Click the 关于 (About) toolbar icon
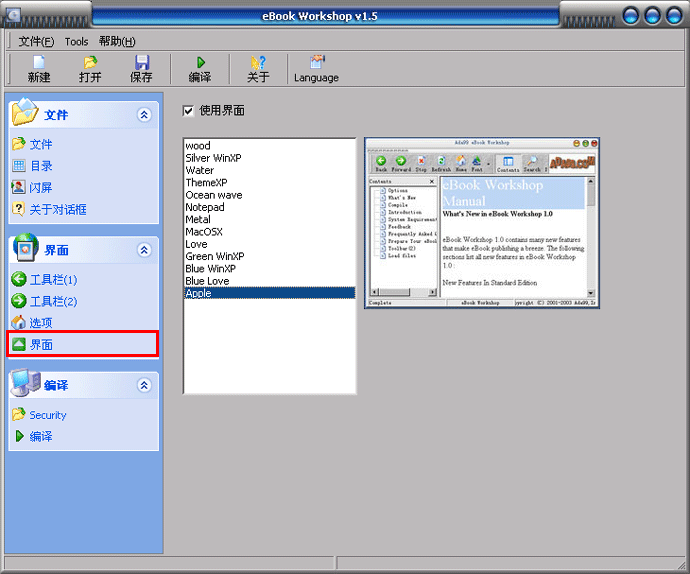The image size is (690, 574). [x=258, y=63]
